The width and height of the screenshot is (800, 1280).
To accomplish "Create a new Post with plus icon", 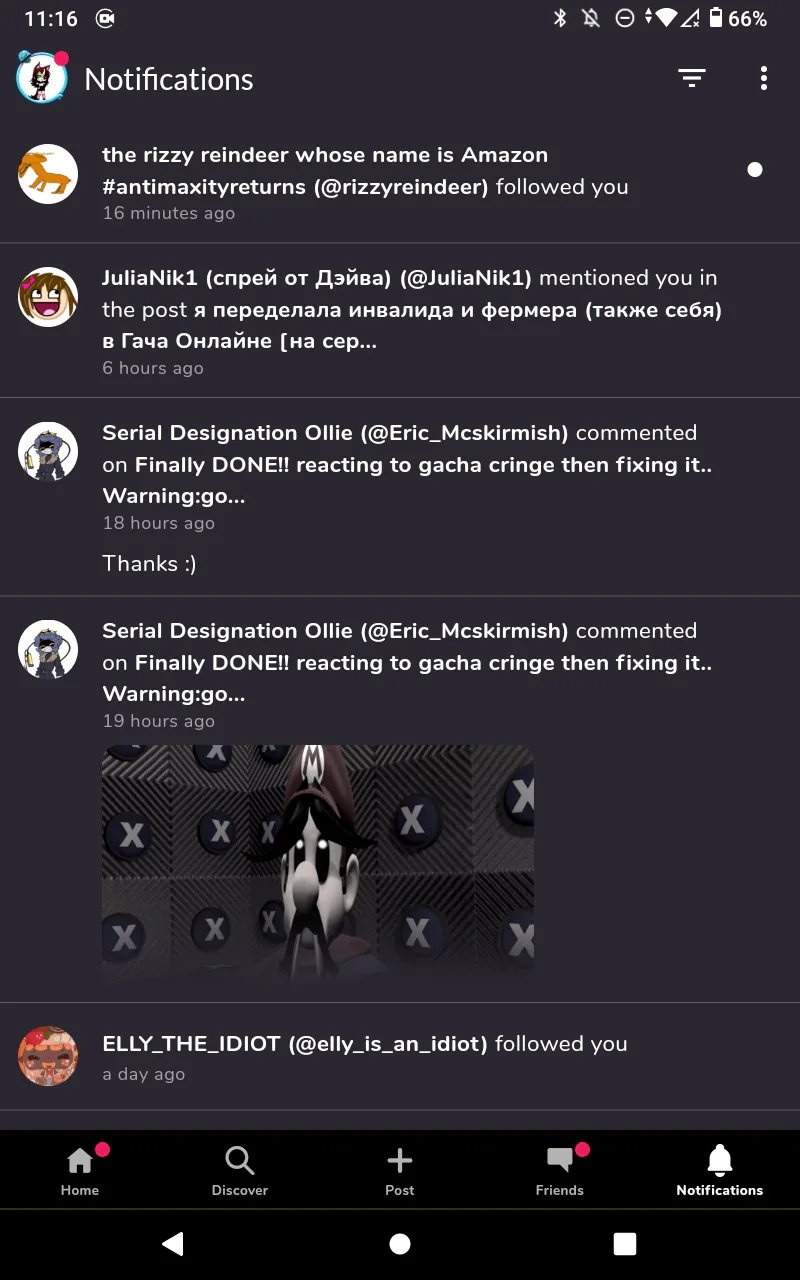I will (x=400, y=1170).
